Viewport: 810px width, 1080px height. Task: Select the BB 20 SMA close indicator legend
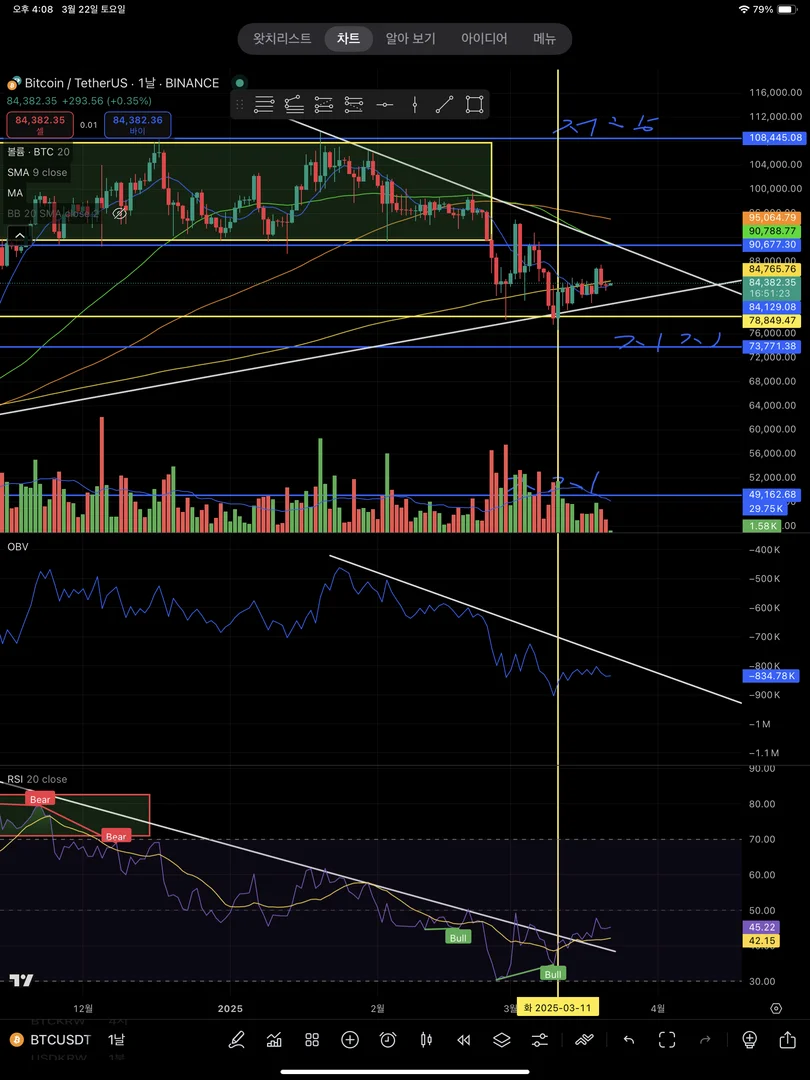[x=54, y=214]
